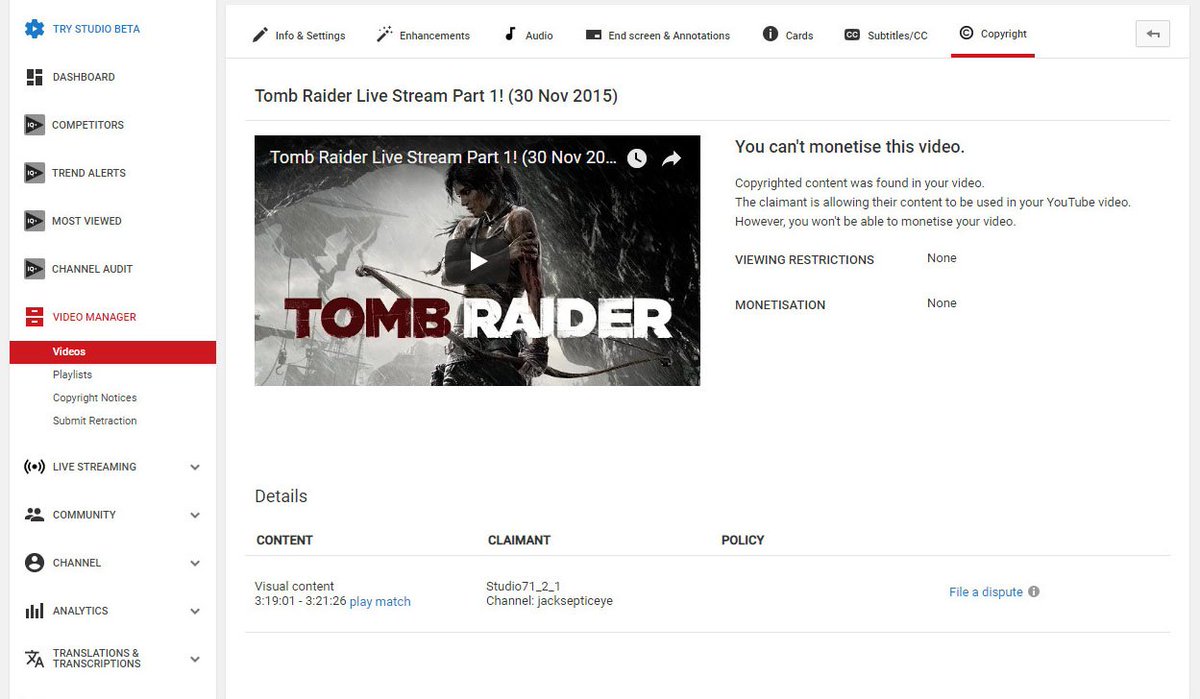Viewport: 1200px width, 699px height.
Task: Expand Translations & Transcriptions chevron
Action: point(195,659)
